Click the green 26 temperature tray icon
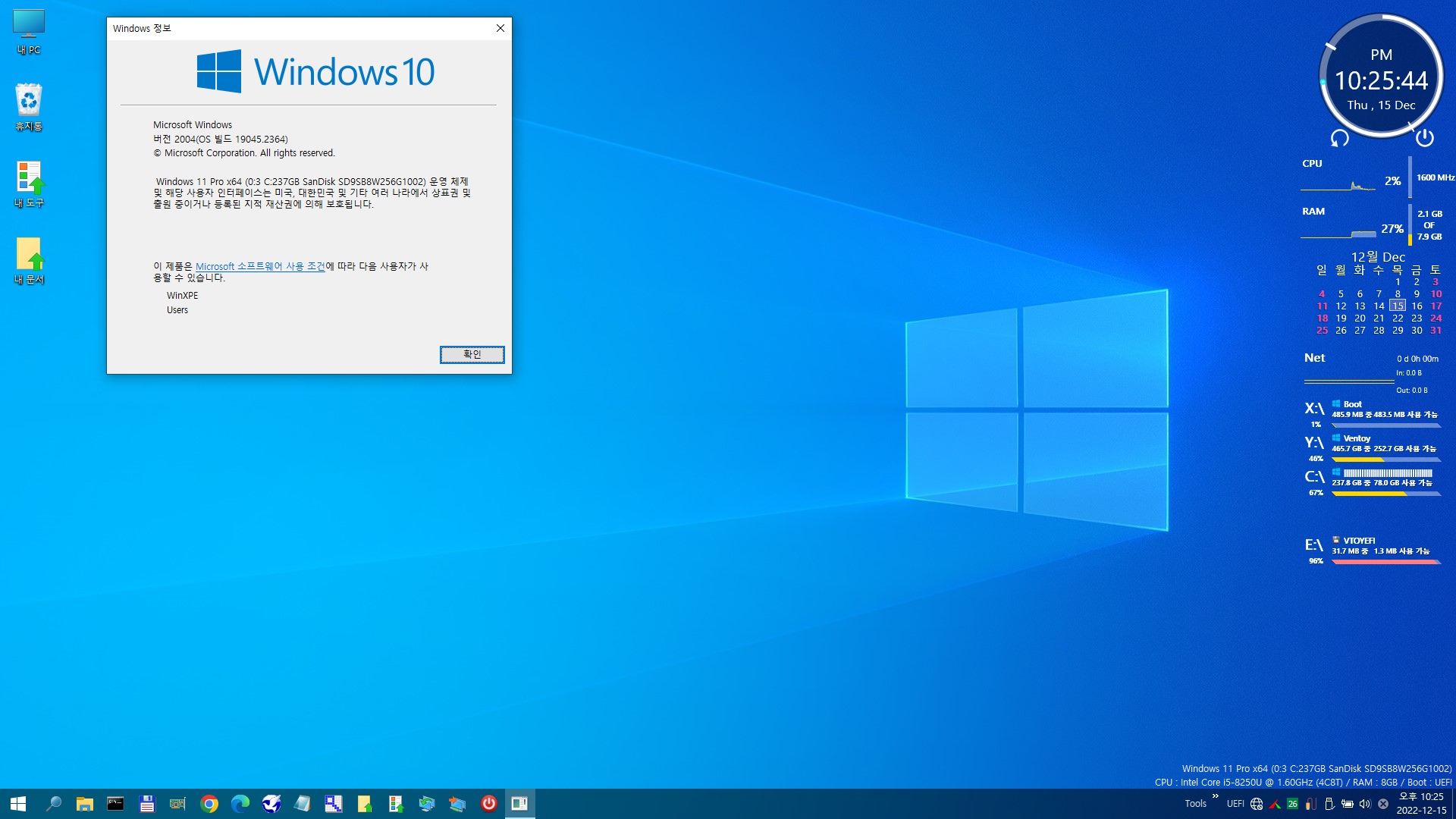 1293,804
